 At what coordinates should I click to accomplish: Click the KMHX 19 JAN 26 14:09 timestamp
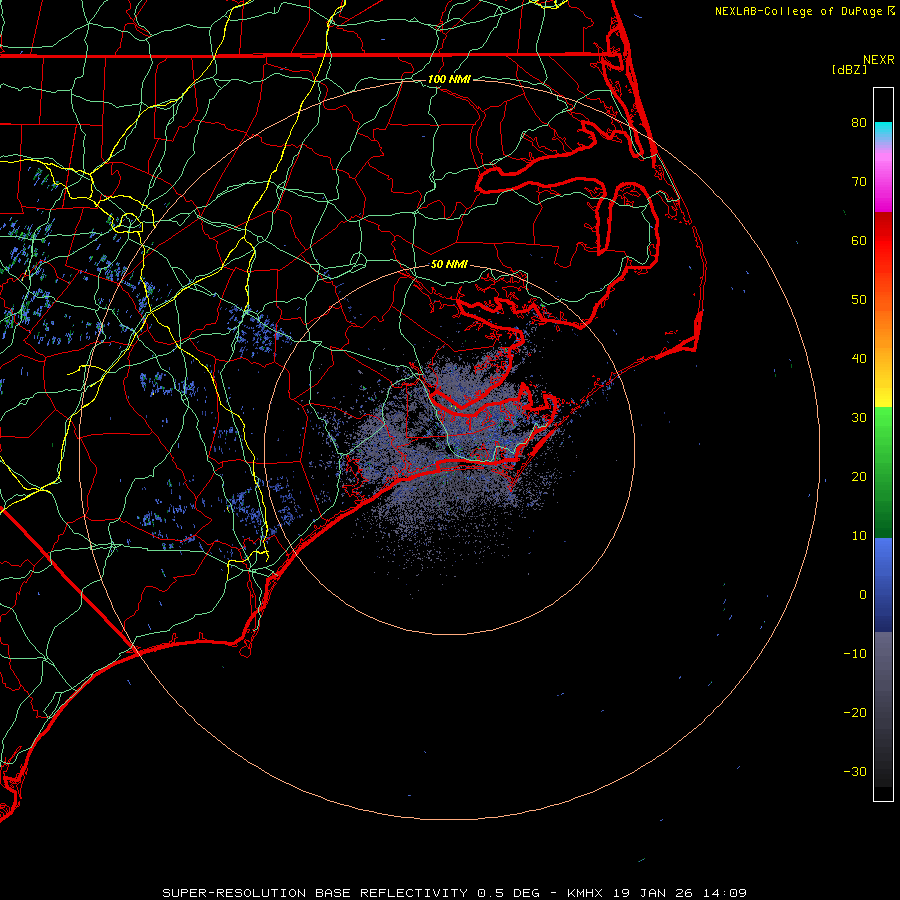pos(657,893)
